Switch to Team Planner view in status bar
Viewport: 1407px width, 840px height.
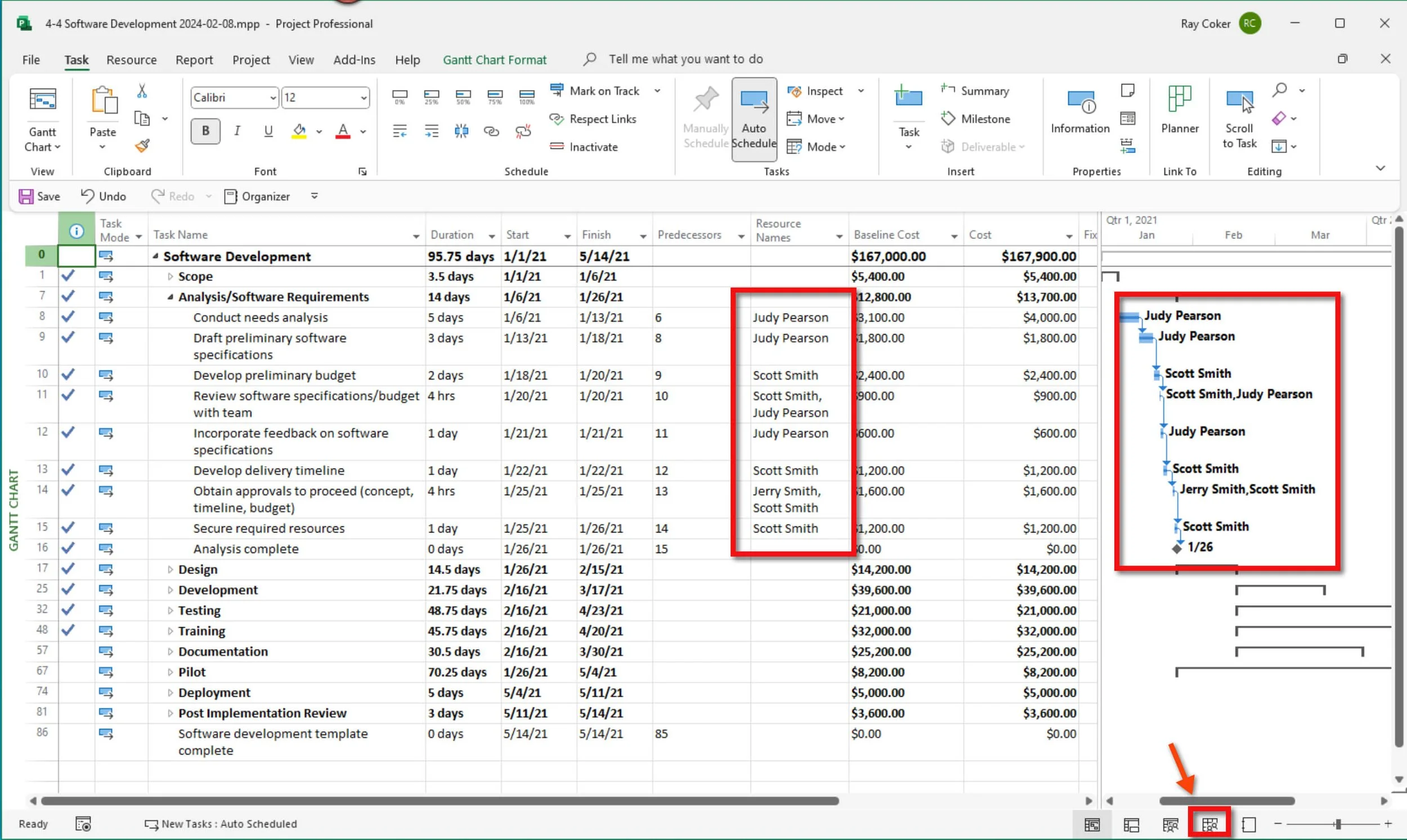click(1170, 825)
